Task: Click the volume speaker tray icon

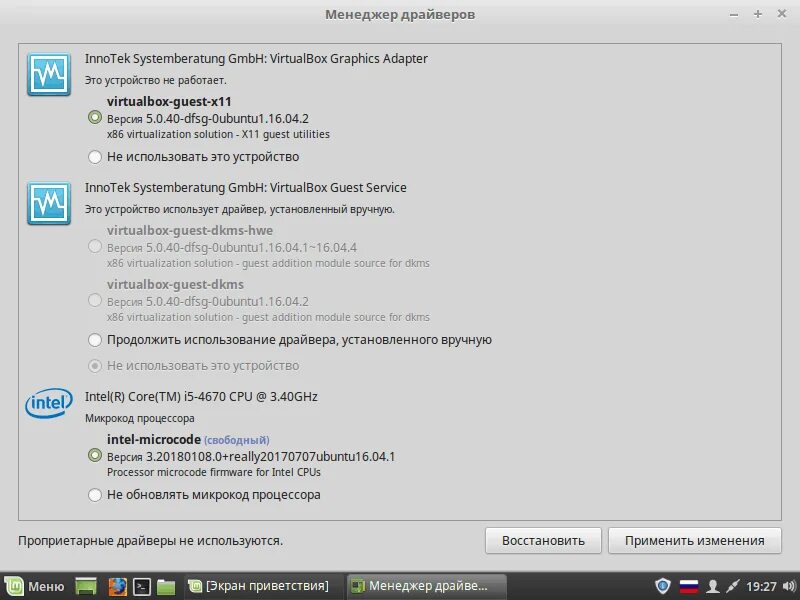Action: coord(789,586)
